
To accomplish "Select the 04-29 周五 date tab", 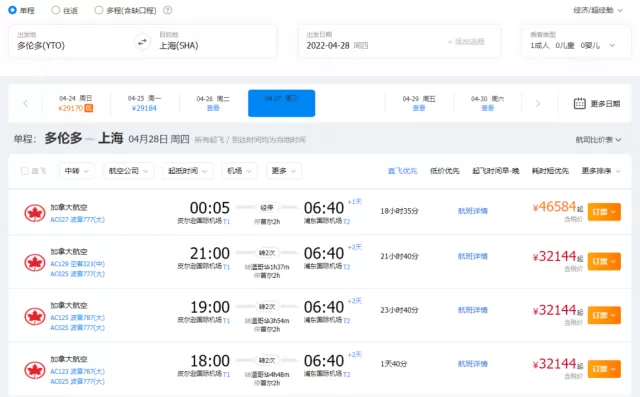I will coord(419,103).
